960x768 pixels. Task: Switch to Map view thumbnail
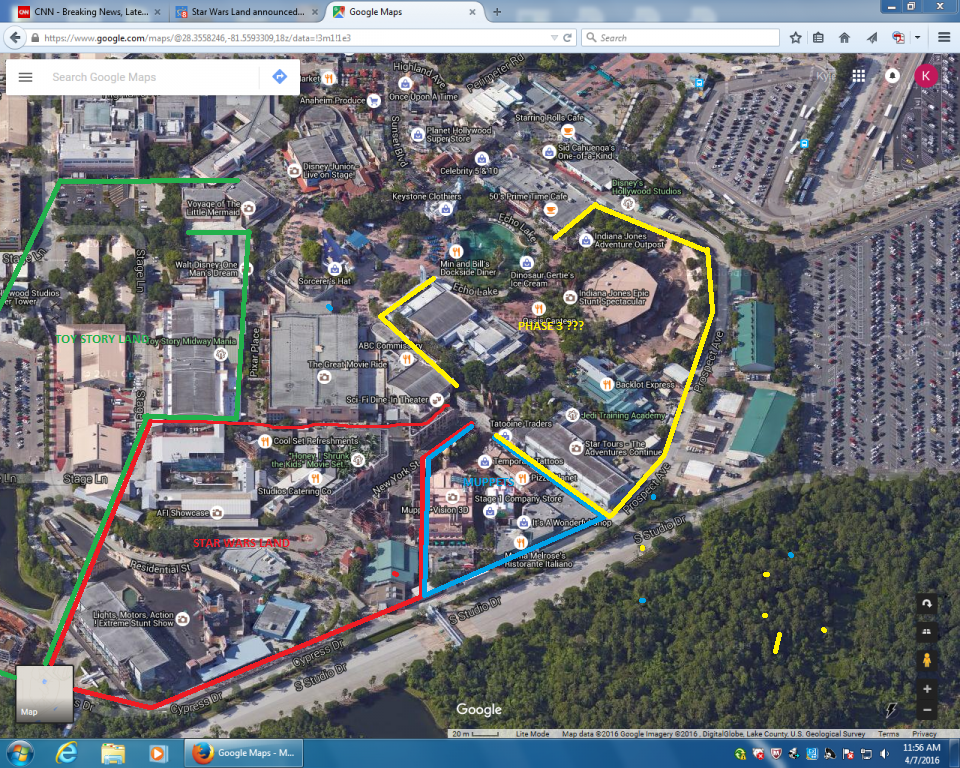pos(44,693)
